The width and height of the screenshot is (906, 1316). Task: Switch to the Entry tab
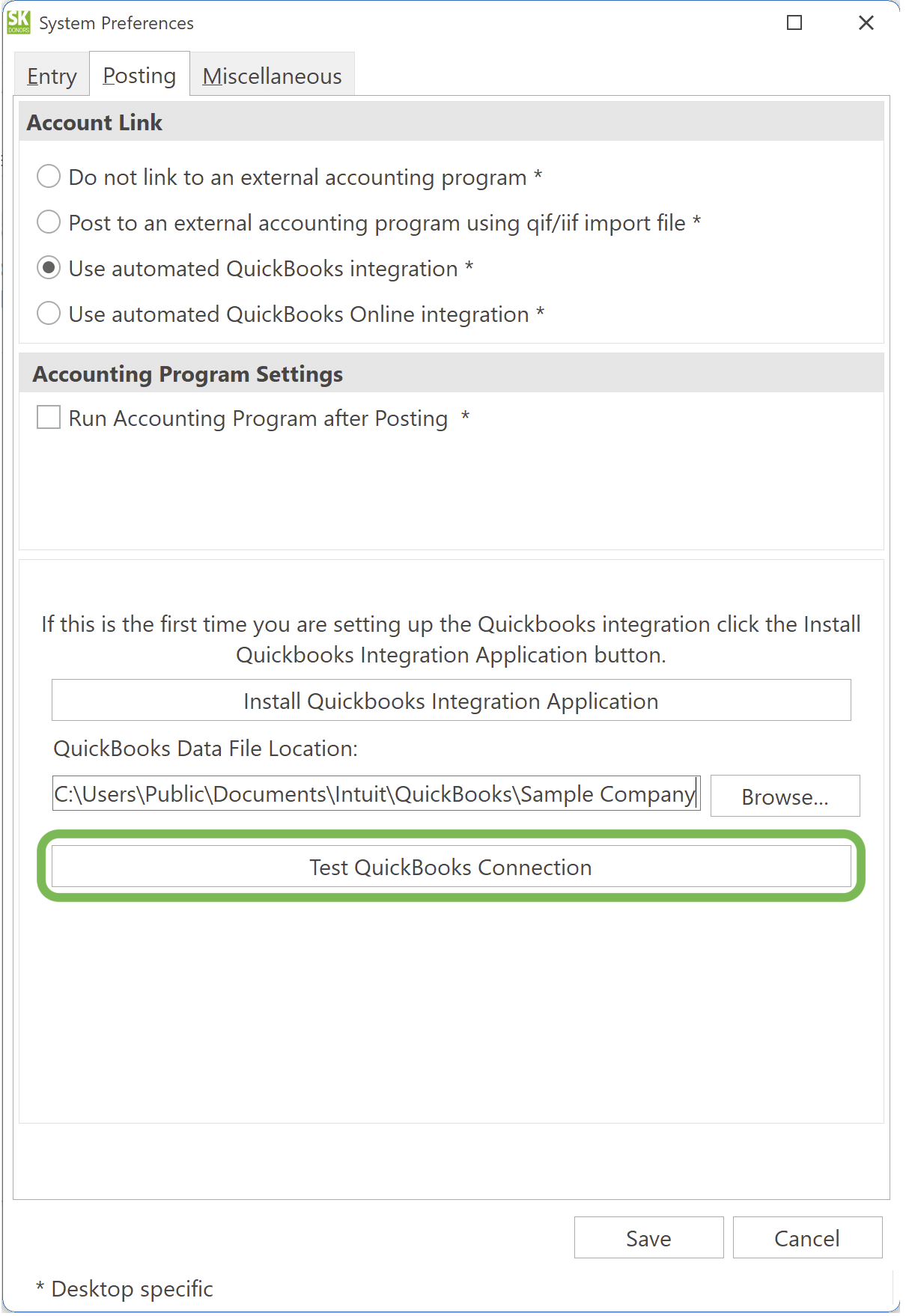click(52, 74)
